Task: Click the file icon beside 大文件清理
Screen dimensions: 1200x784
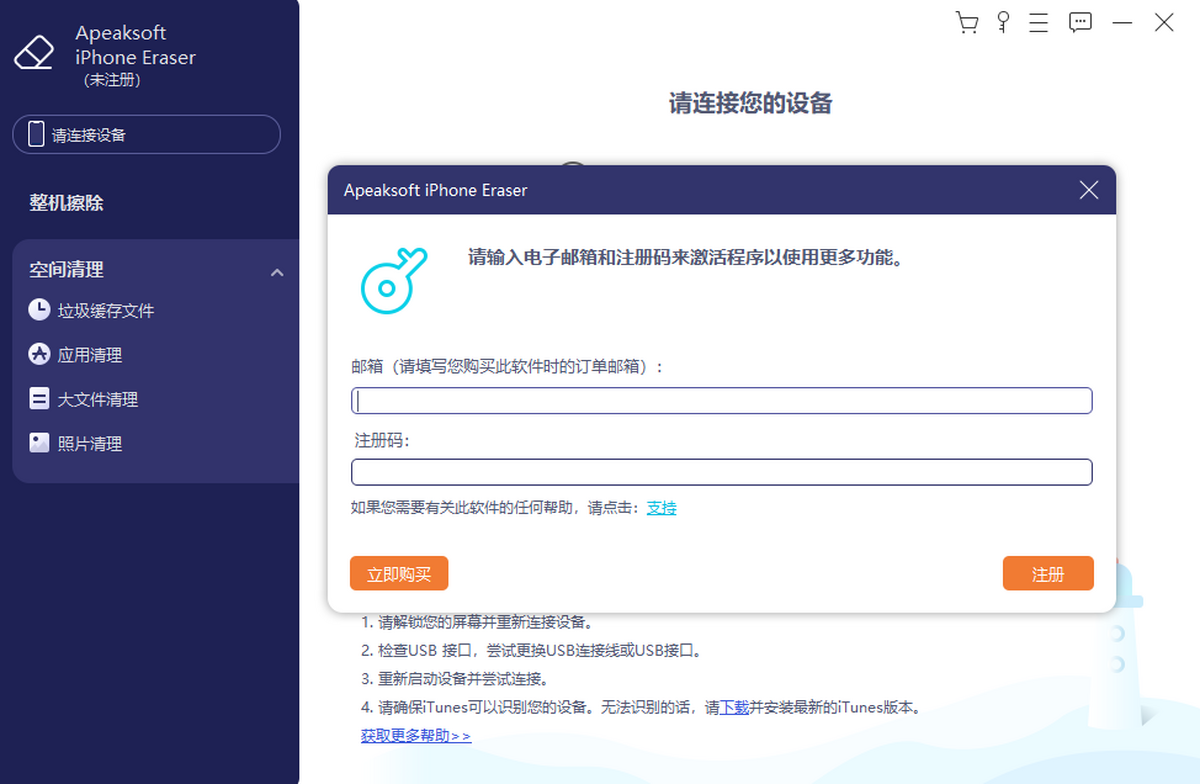Action: tap(39, 398)
